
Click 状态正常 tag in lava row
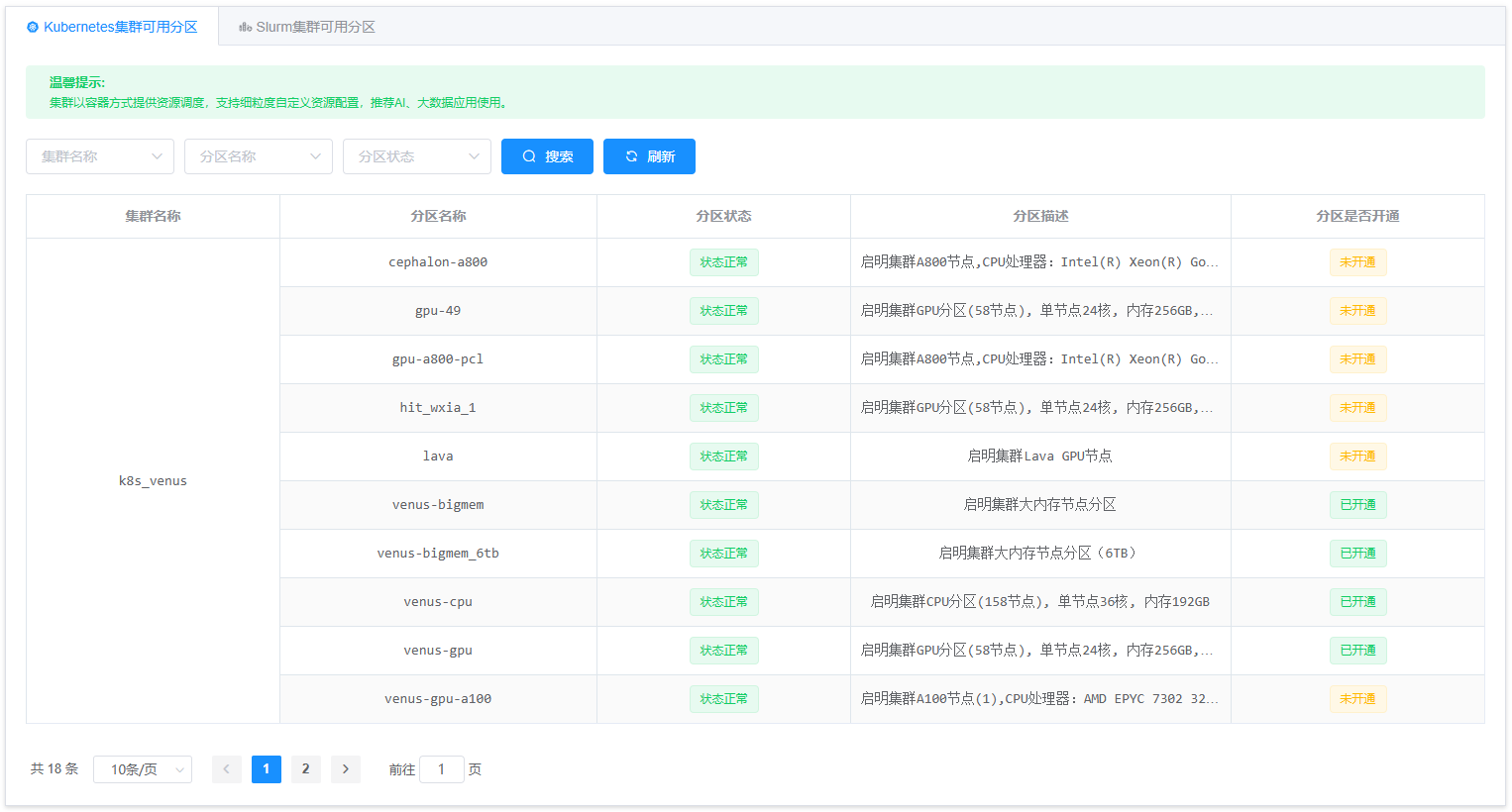[x=724, y=457]
